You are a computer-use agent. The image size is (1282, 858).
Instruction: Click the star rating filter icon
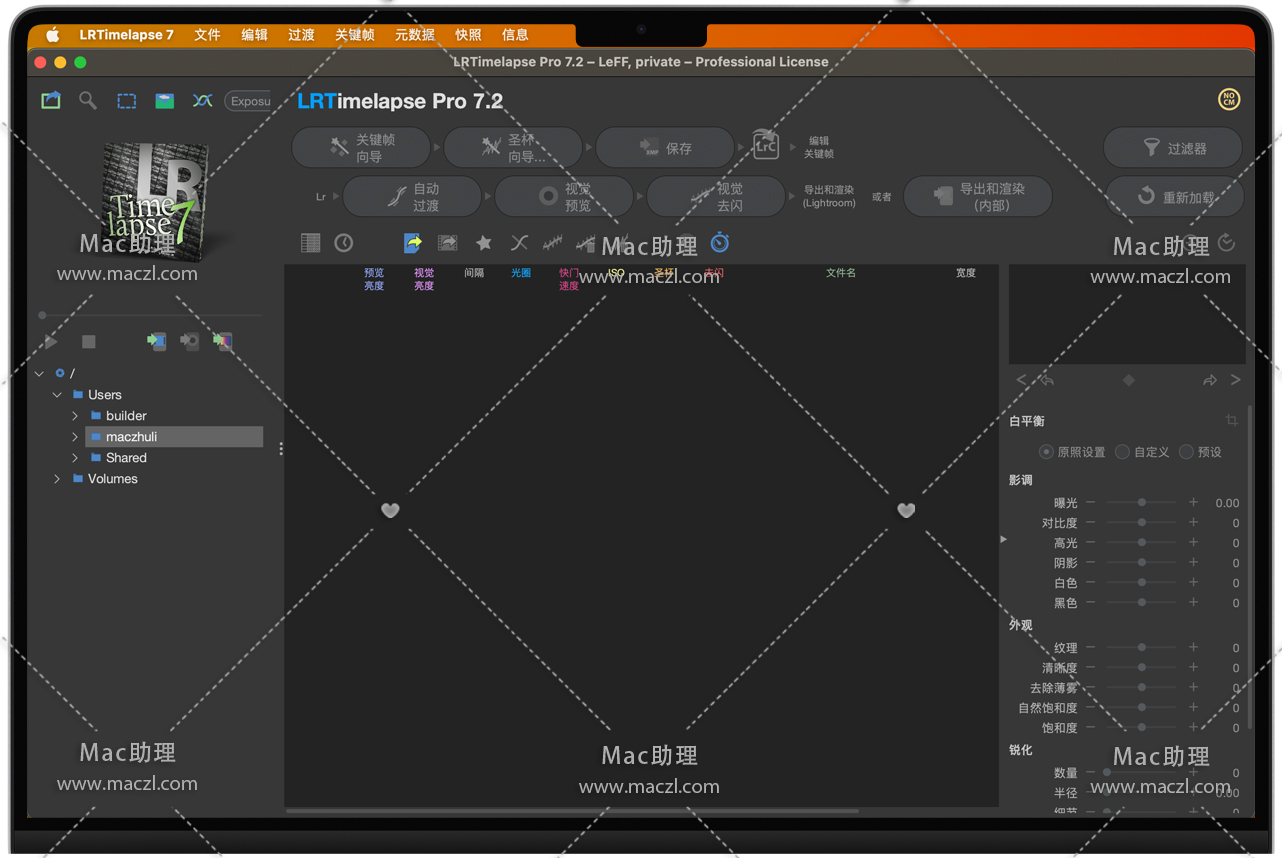pos(484,243)
